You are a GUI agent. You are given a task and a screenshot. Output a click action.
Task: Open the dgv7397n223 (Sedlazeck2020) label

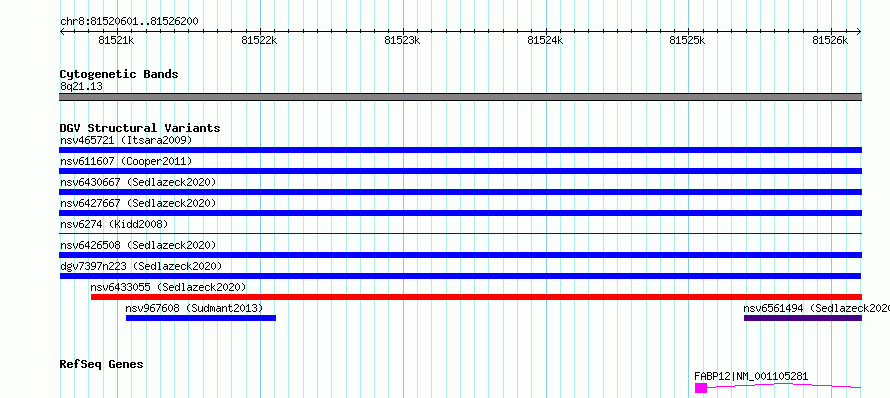click(x=141, y=266)
